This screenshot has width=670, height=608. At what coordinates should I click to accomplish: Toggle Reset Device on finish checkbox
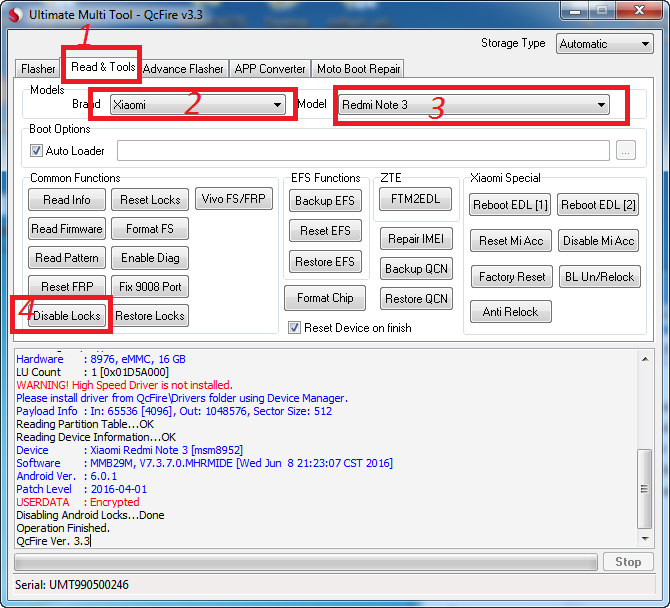click(294, 328)
